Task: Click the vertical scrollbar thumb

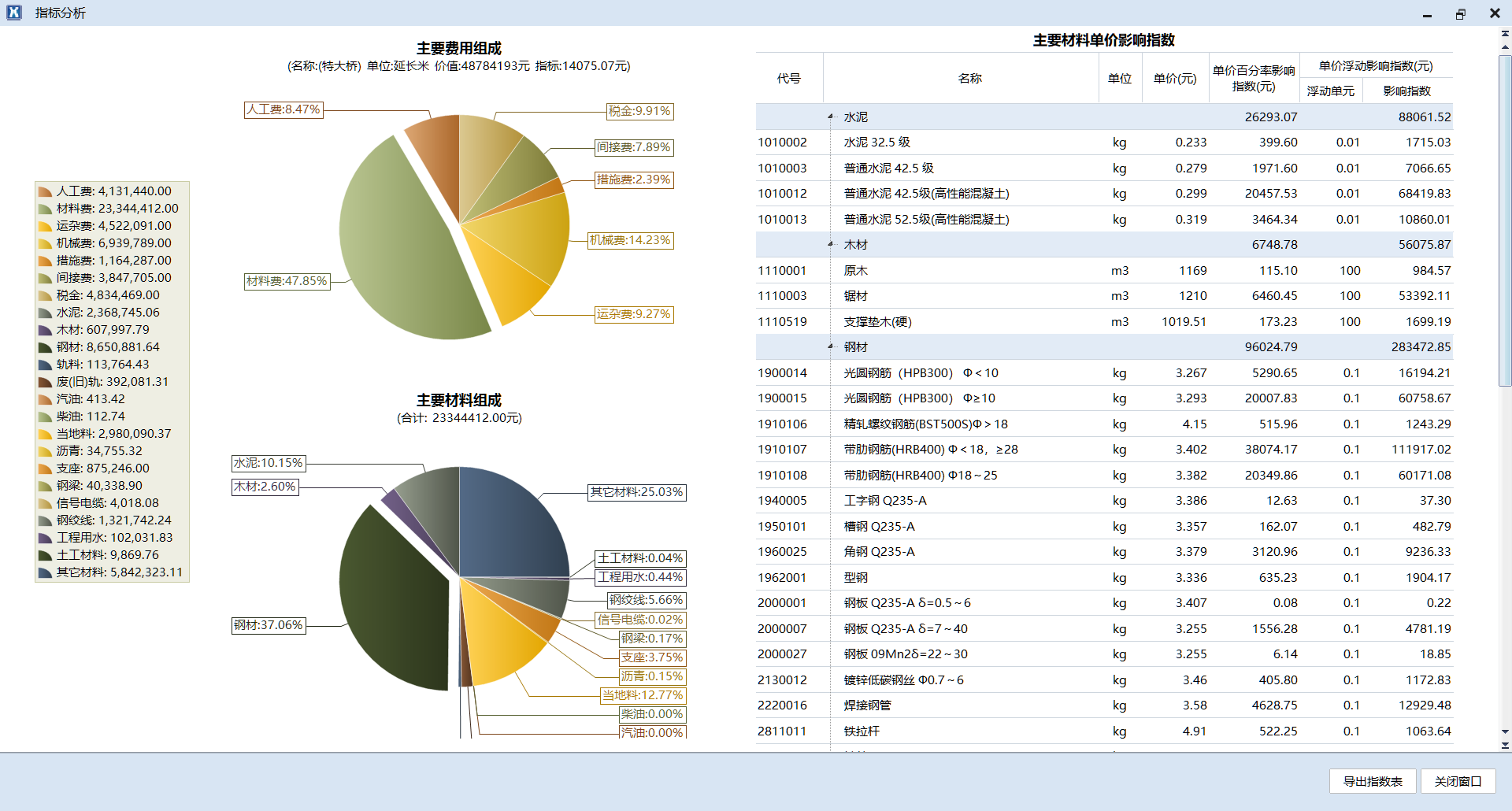Action: [1505, 220]
